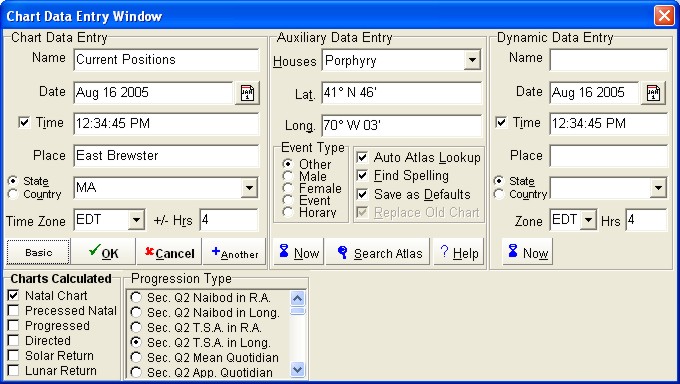Focus the Chart Date field Aug 16 2005
680x384 pixels.
tap(153, 92)
